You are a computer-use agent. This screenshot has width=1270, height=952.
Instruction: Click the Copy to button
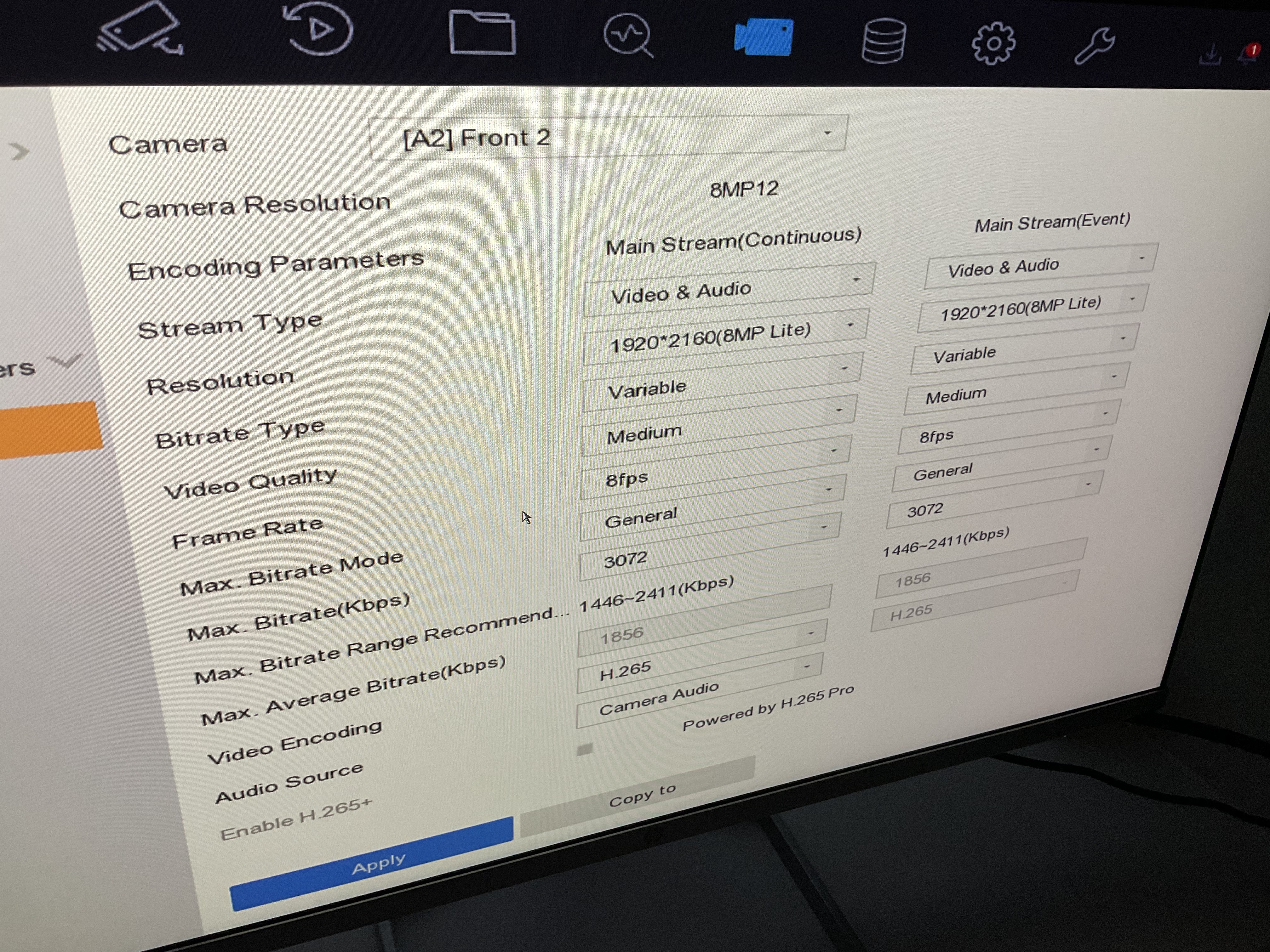(x=641, y=797)
